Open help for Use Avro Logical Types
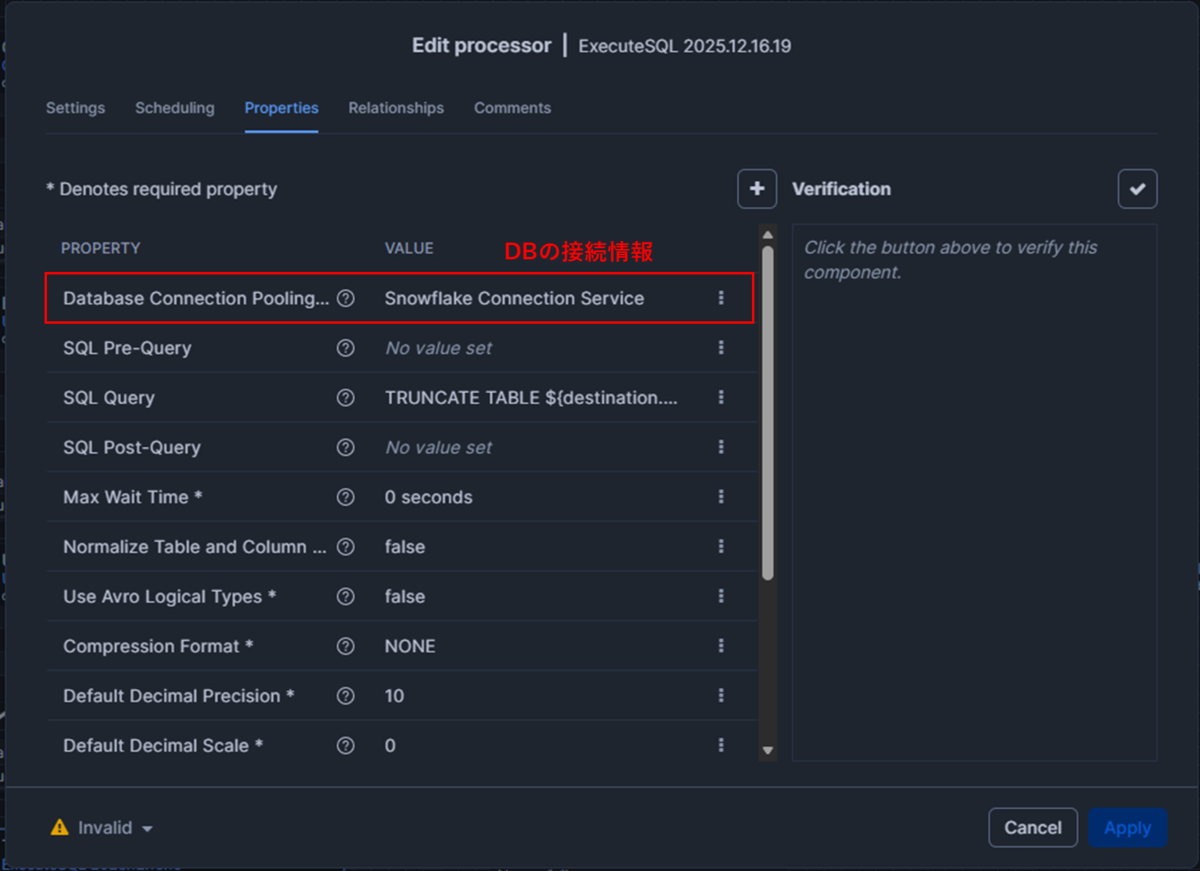 point(346,596)
